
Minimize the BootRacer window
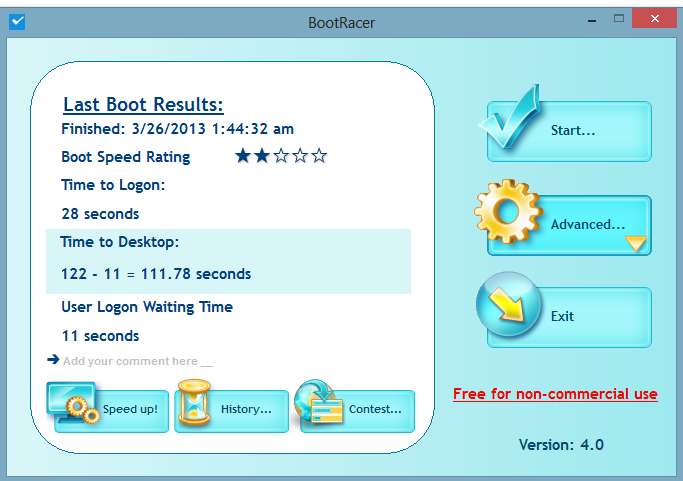click(592, 19)
